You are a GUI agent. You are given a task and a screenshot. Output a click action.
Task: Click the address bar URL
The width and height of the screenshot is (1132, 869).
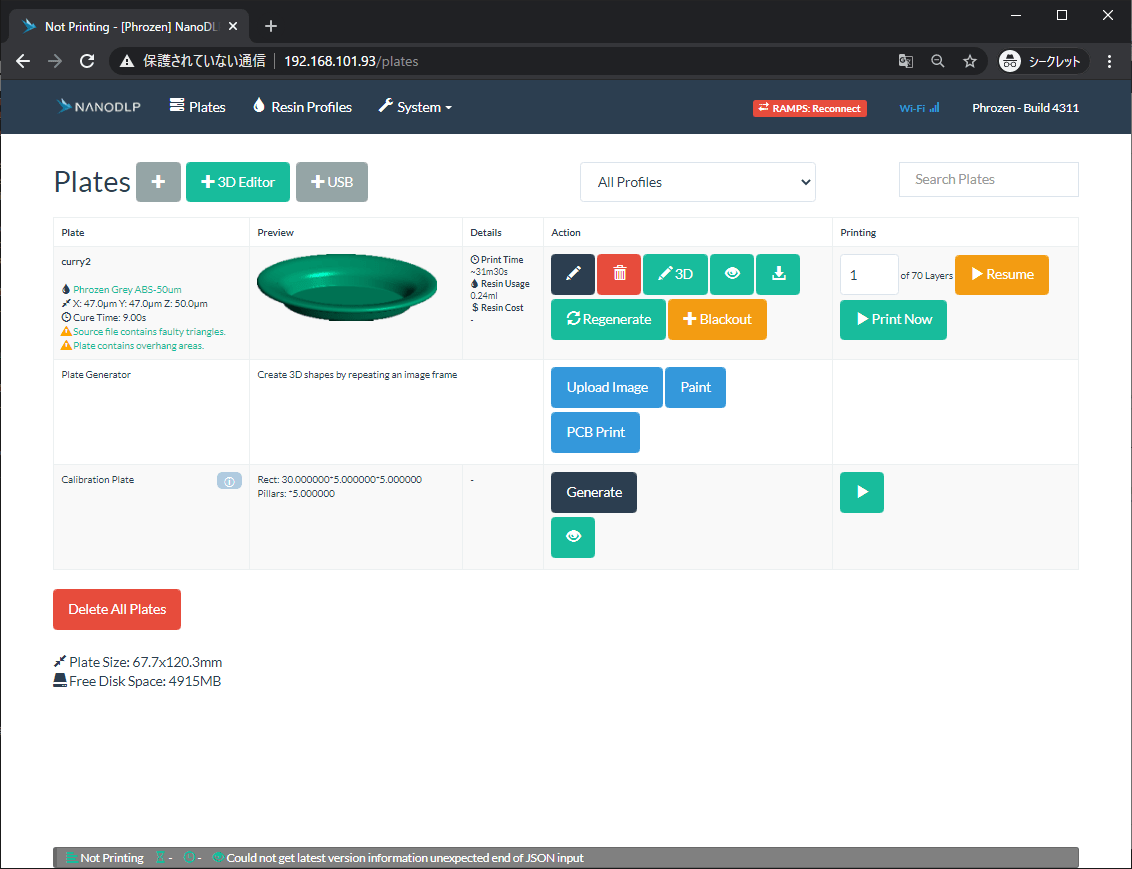[x=351, y=61]
